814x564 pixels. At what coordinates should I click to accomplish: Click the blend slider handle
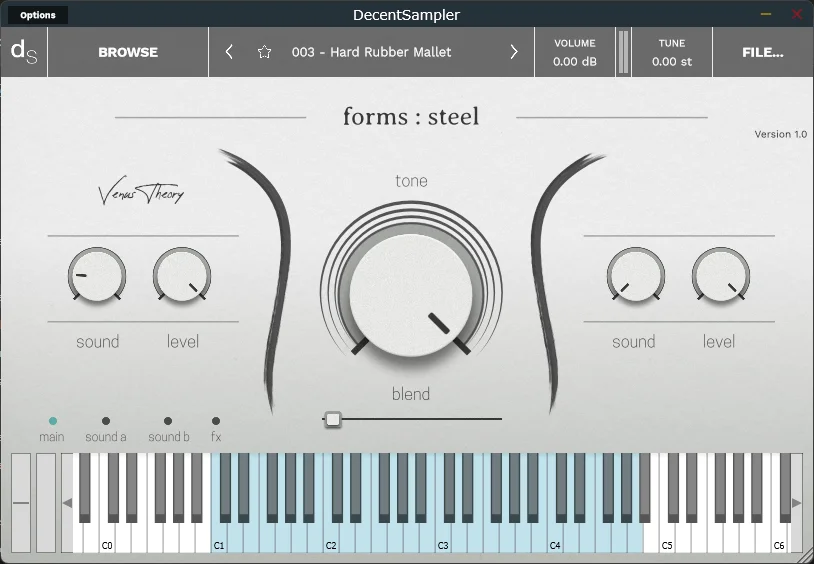tap(333, 419)
